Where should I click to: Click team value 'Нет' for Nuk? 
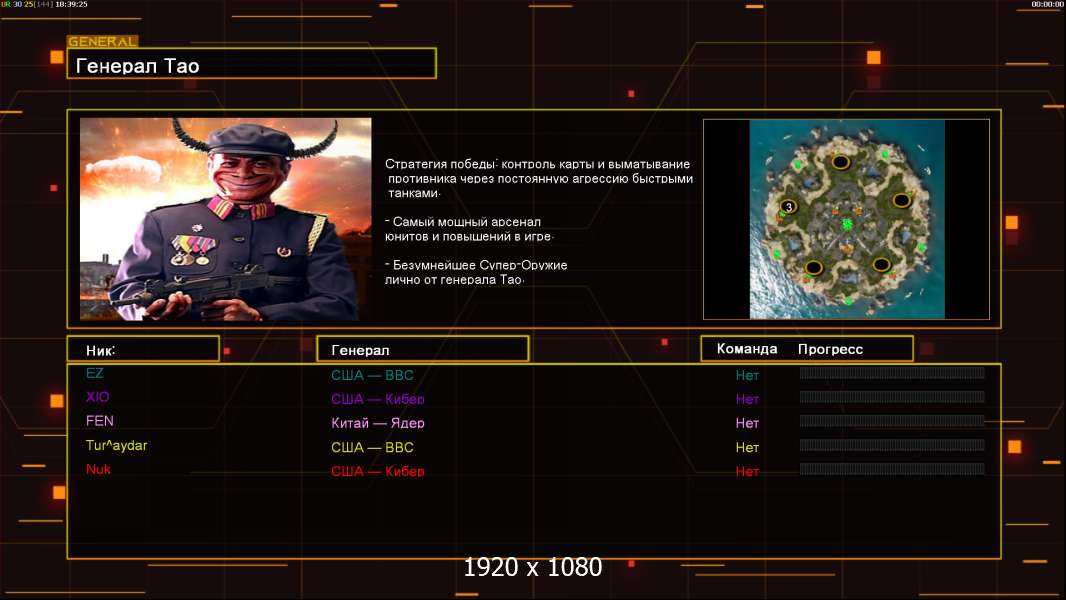(x=747, y=471)
